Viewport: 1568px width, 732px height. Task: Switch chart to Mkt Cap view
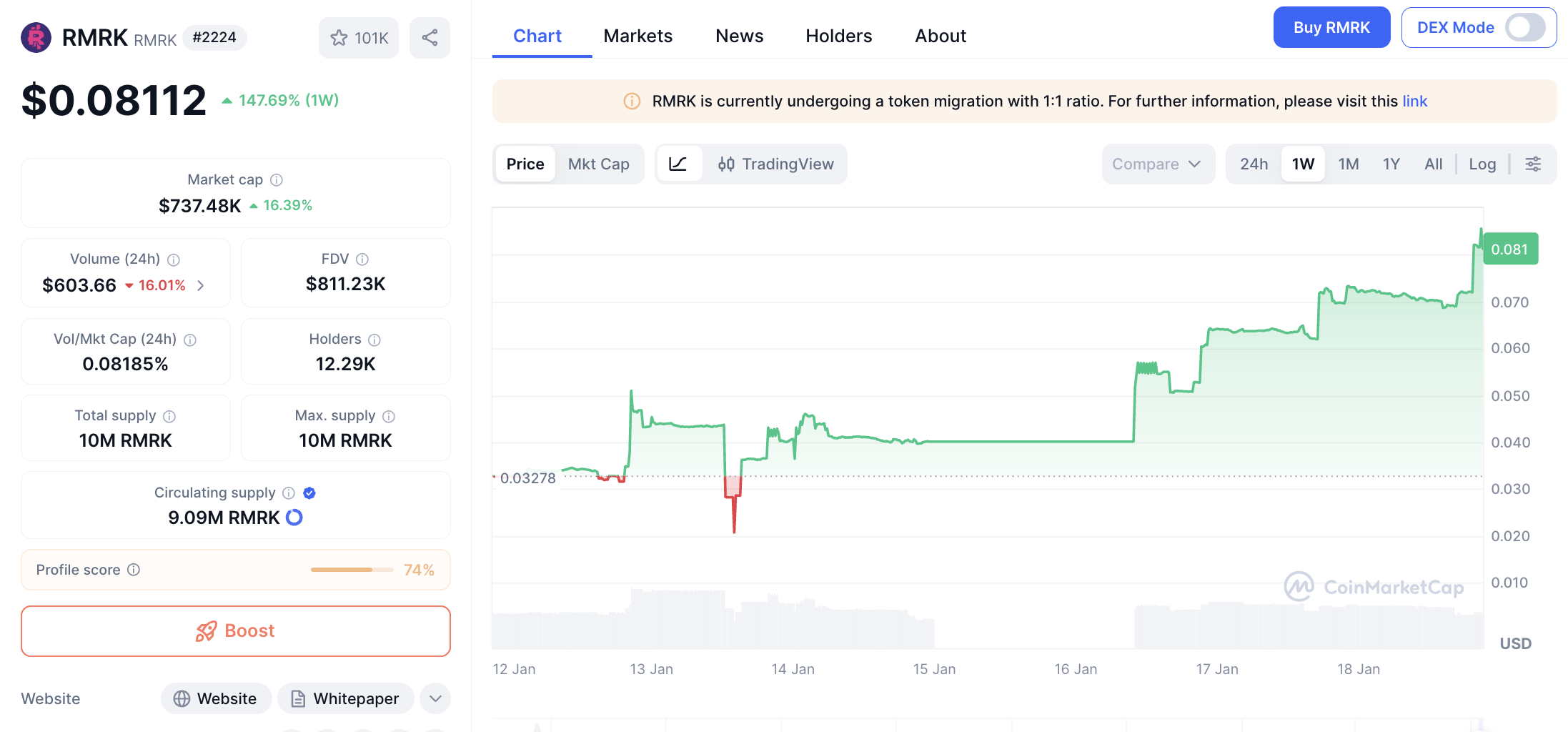[x=598, y=164]
